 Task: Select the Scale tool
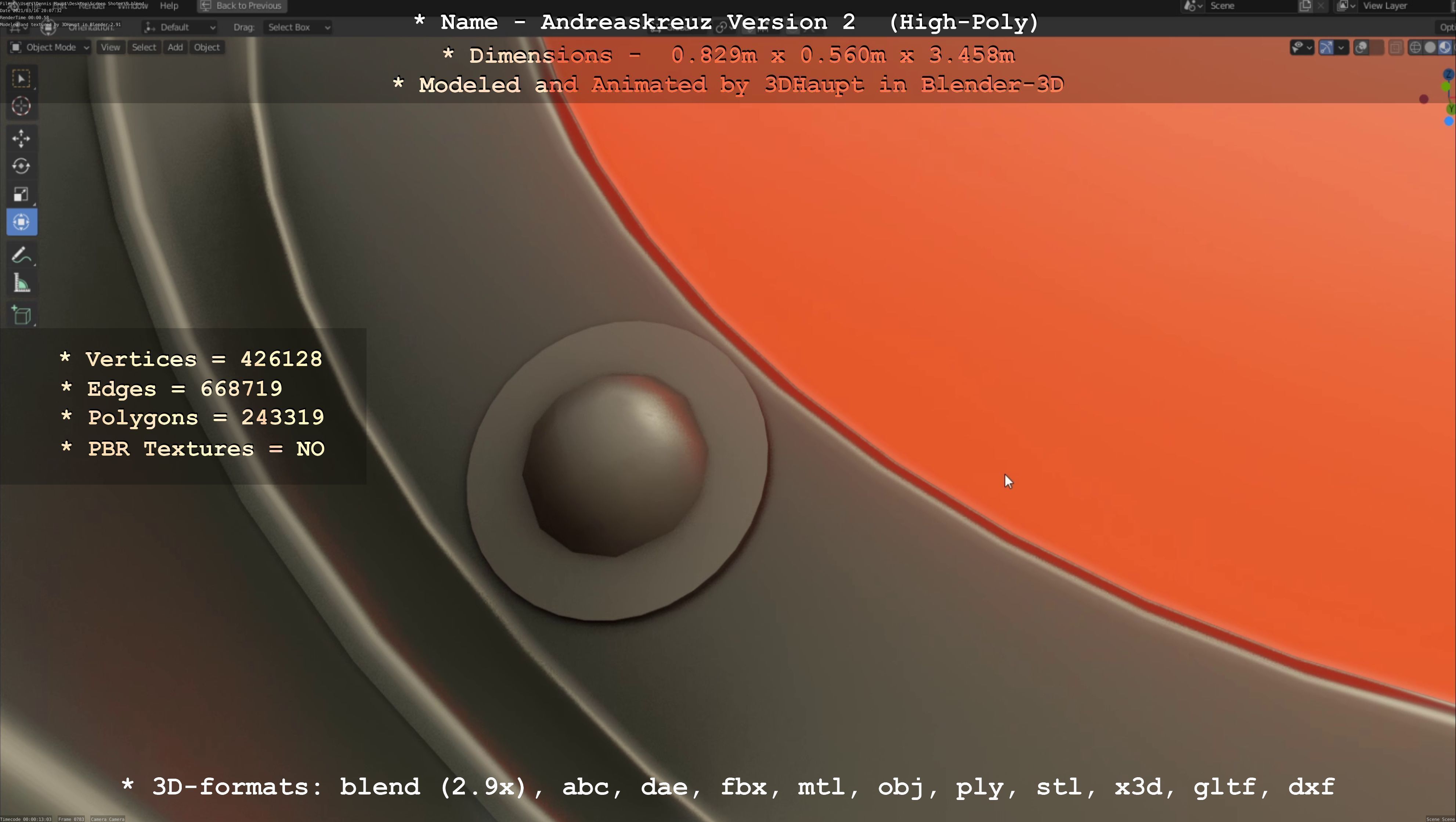[x=21, y=194]
